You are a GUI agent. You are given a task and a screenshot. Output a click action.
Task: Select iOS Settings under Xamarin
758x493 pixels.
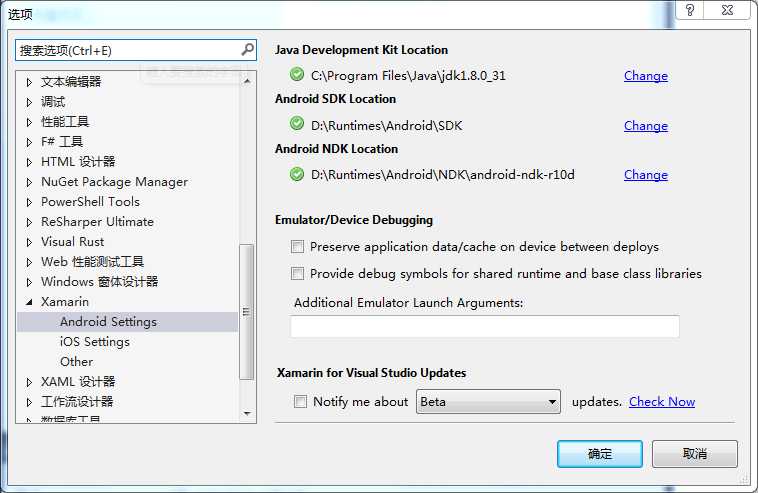coord(95,342)
